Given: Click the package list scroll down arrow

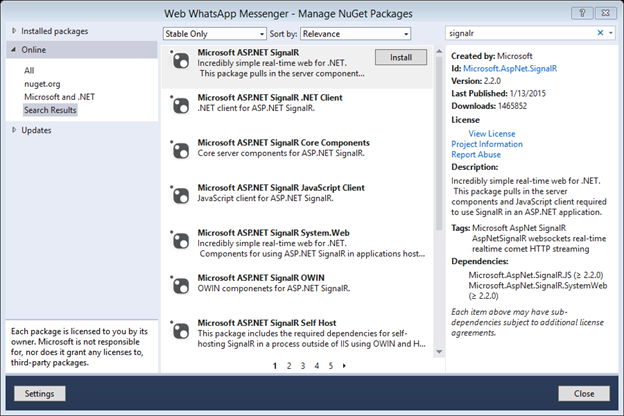Looking at the screenshot, I should [x=439, y=352].
